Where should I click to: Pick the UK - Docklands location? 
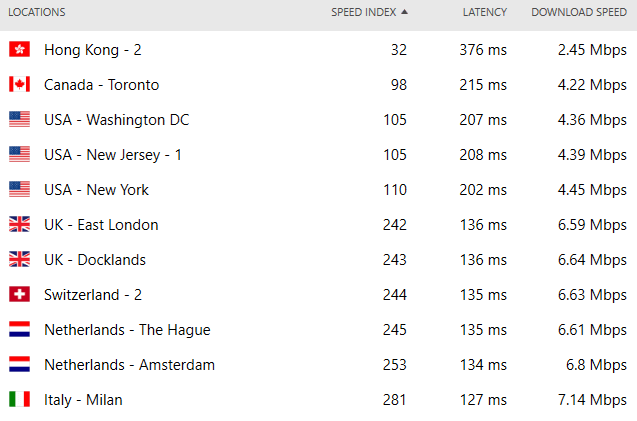[x=318, y=259]
